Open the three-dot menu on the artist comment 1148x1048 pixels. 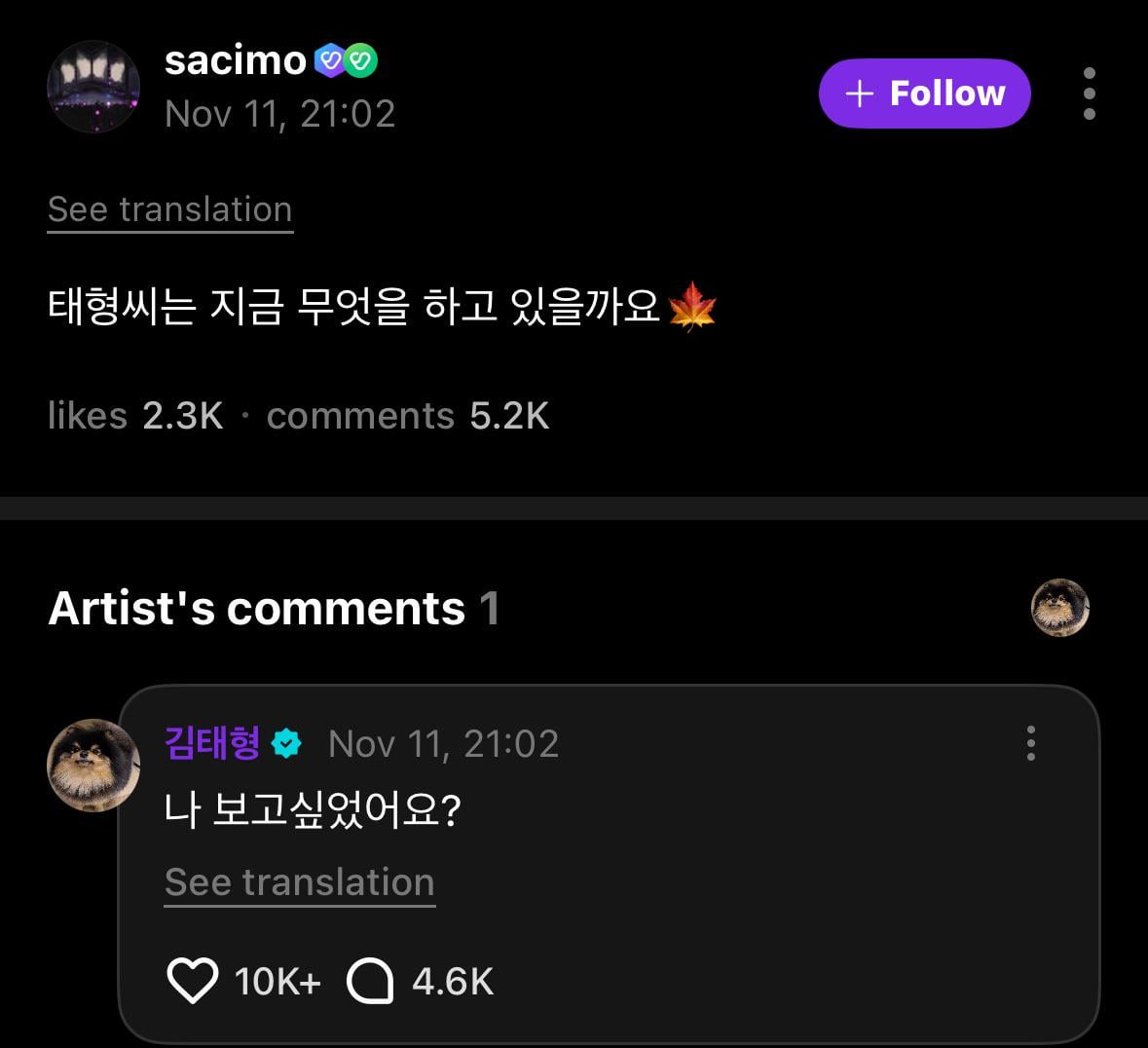(1030, 743)
